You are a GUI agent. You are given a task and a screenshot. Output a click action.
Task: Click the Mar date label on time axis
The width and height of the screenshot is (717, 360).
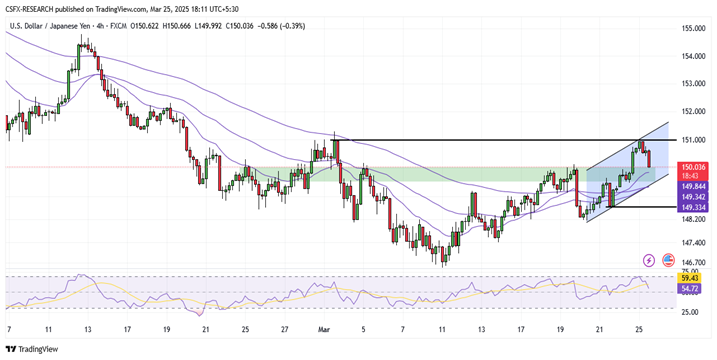click(x=325, y=329)
